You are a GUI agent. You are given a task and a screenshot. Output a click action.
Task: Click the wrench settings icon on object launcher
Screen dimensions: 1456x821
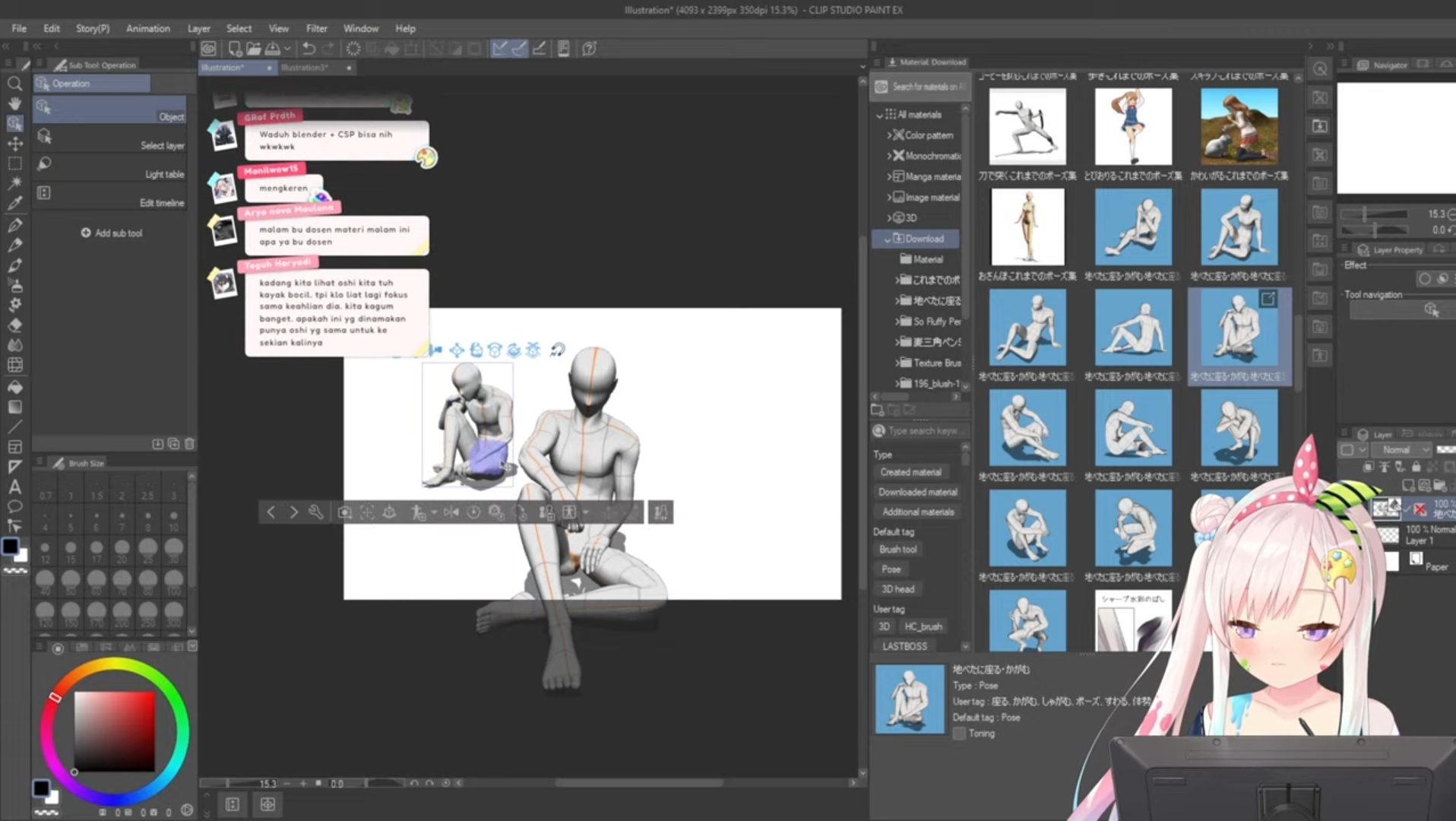(x=316, y=512)
